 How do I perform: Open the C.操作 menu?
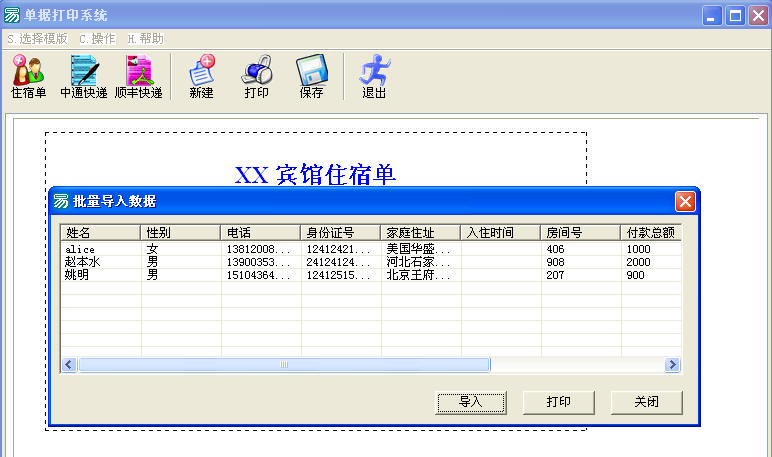click(97, 39)
